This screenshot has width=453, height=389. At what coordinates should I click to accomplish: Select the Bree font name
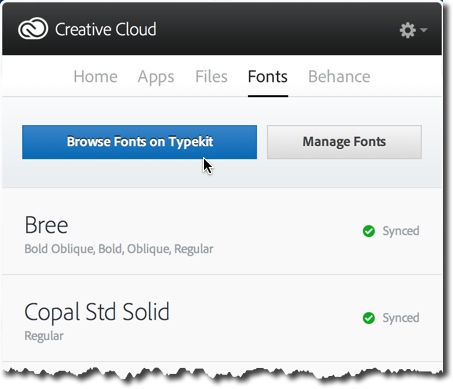(46, 225)
